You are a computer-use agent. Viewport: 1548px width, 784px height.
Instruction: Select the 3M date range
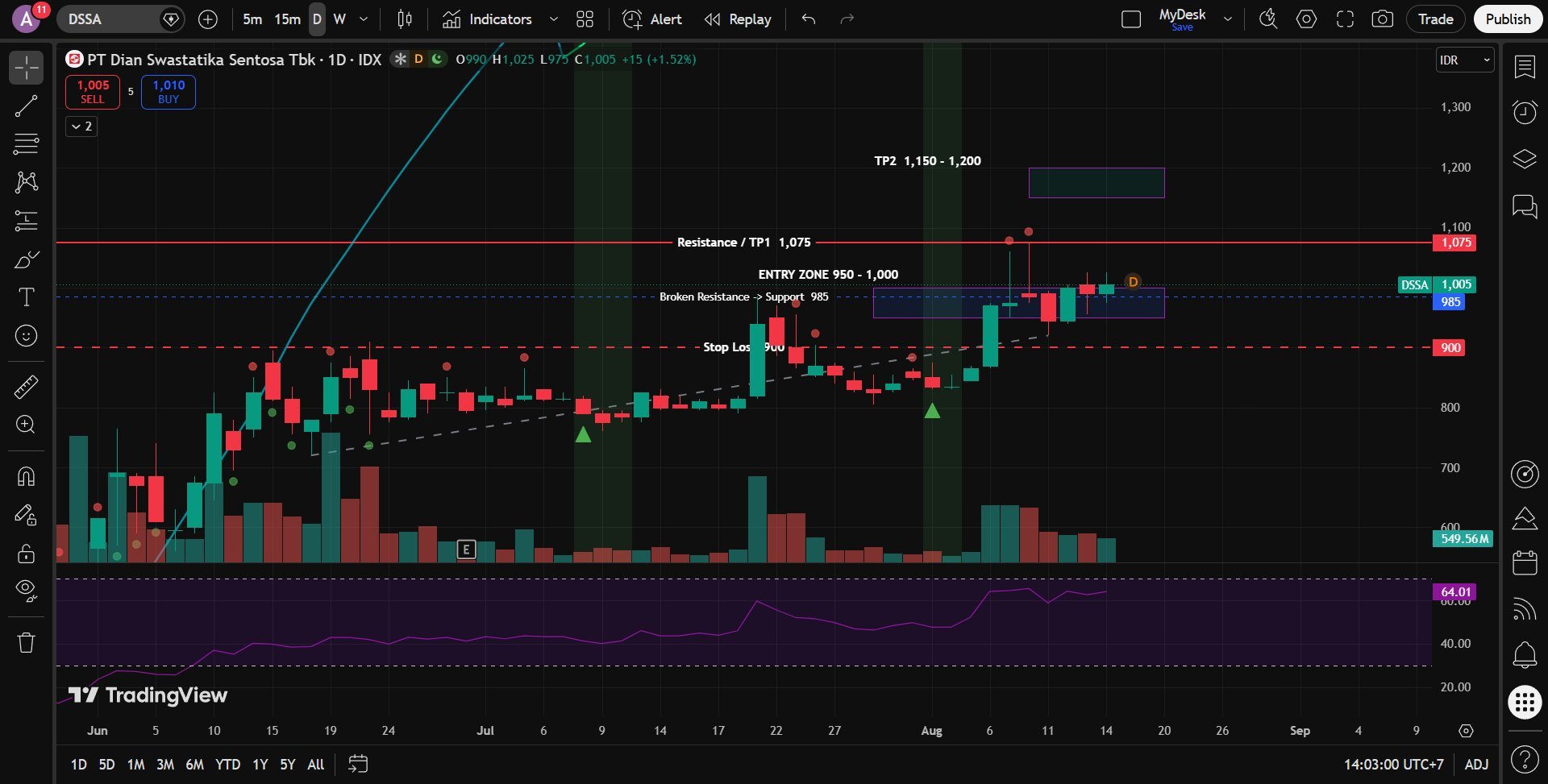[x=165, y=764]
